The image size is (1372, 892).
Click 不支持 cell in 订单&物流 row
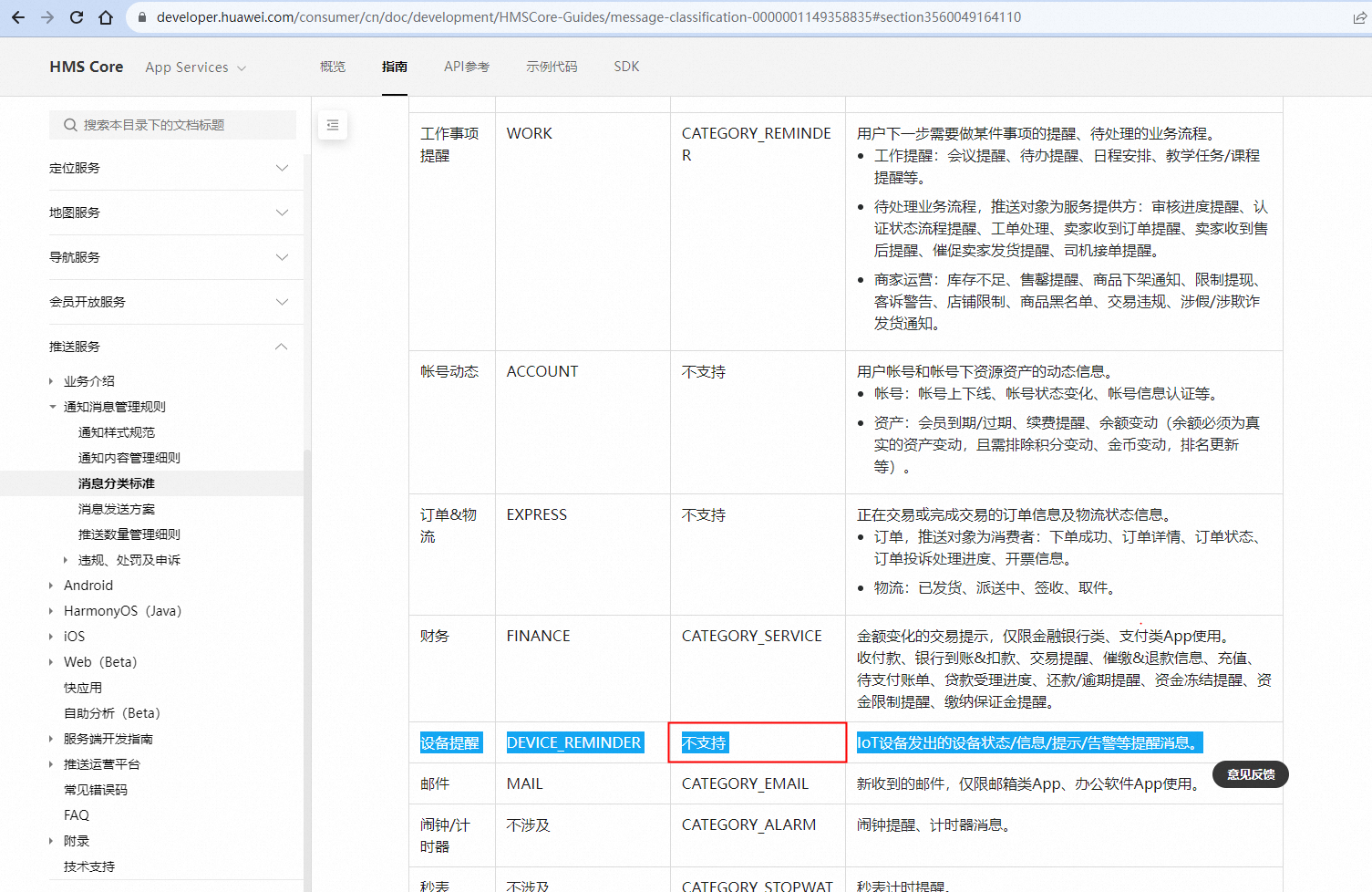tap(758, 555)
